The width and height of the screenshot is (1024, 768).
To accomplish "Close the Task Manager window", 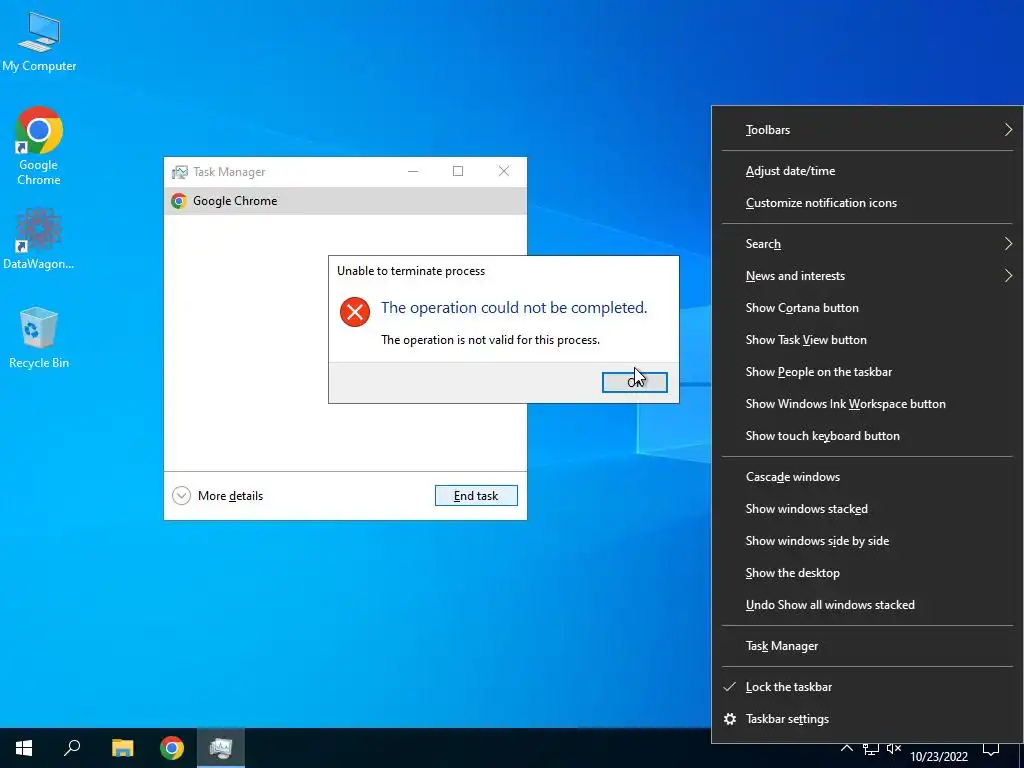I will (x=504, y=171).
